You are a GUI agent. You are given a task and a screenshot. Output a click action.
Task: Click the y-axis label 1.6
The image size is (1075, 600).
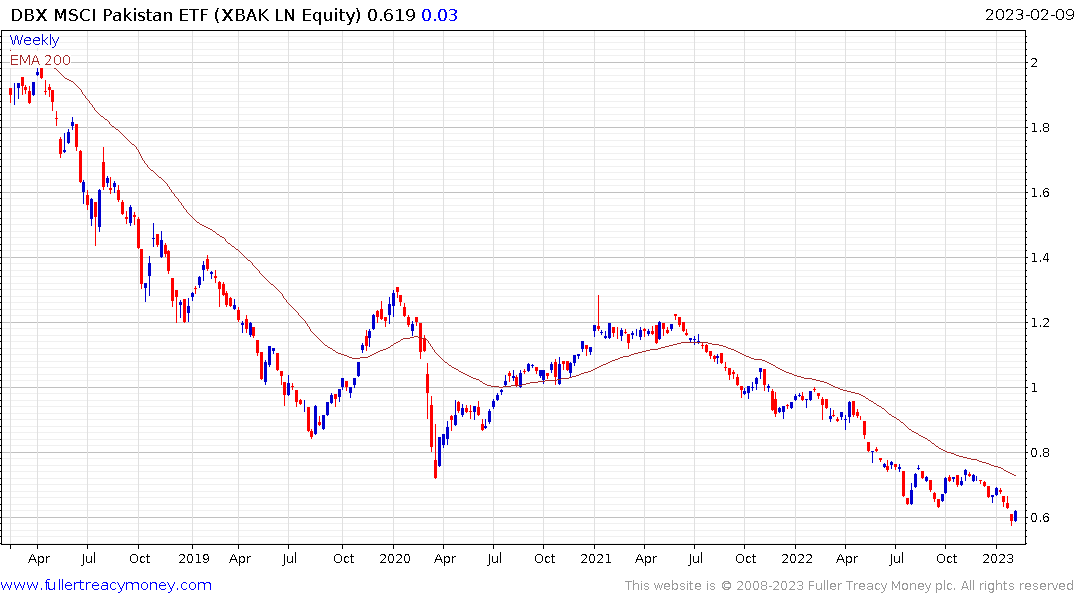point(1040,193)
